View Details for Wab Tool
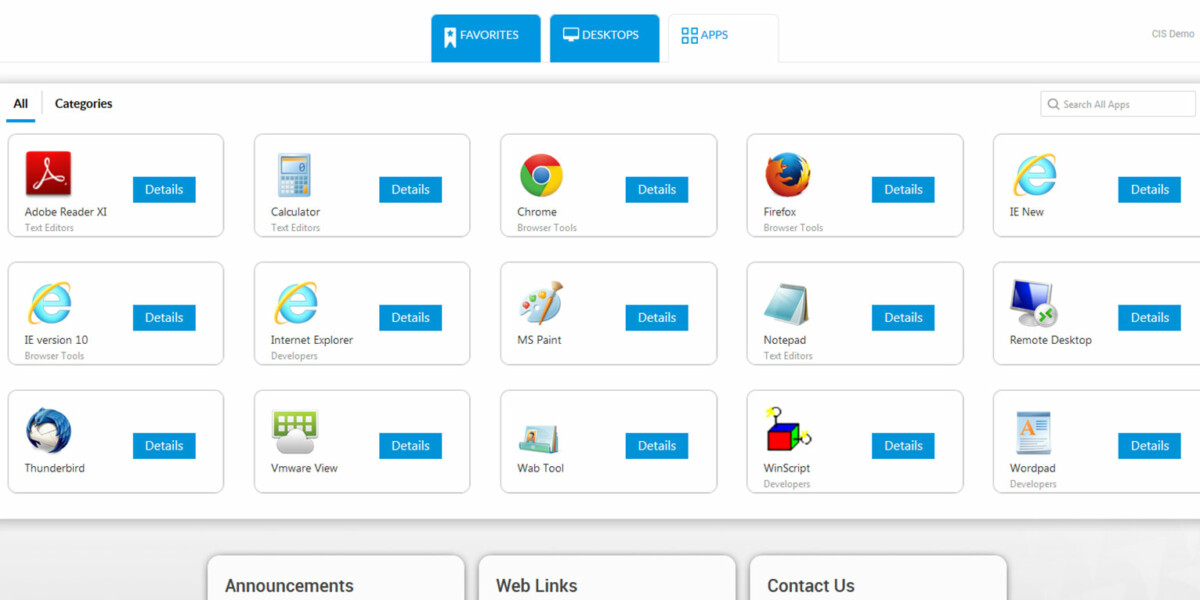 pyautogui.click(x=657, y=446)
